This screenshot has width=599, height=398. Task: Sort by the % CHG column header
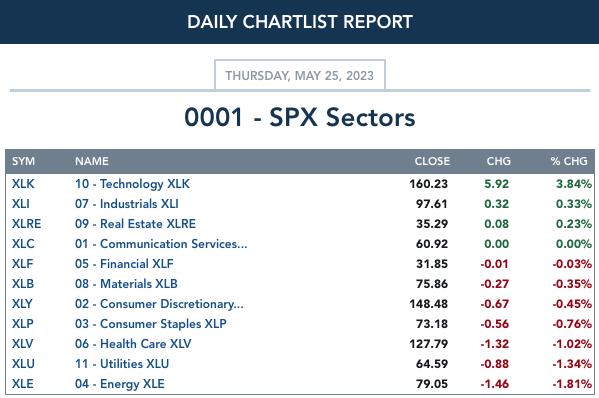569,161
